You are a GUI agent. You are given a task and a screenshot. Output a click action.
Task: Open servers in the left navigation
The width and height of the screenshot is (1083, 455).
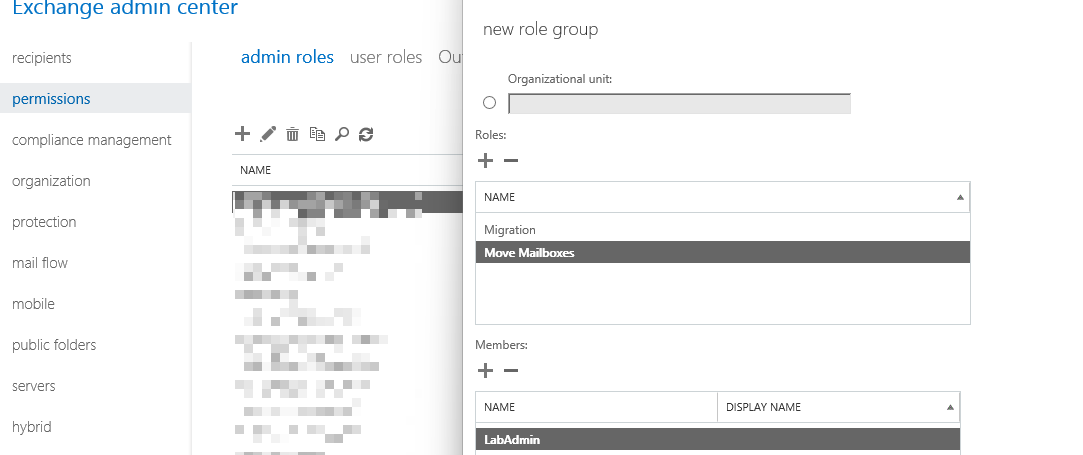33,386
